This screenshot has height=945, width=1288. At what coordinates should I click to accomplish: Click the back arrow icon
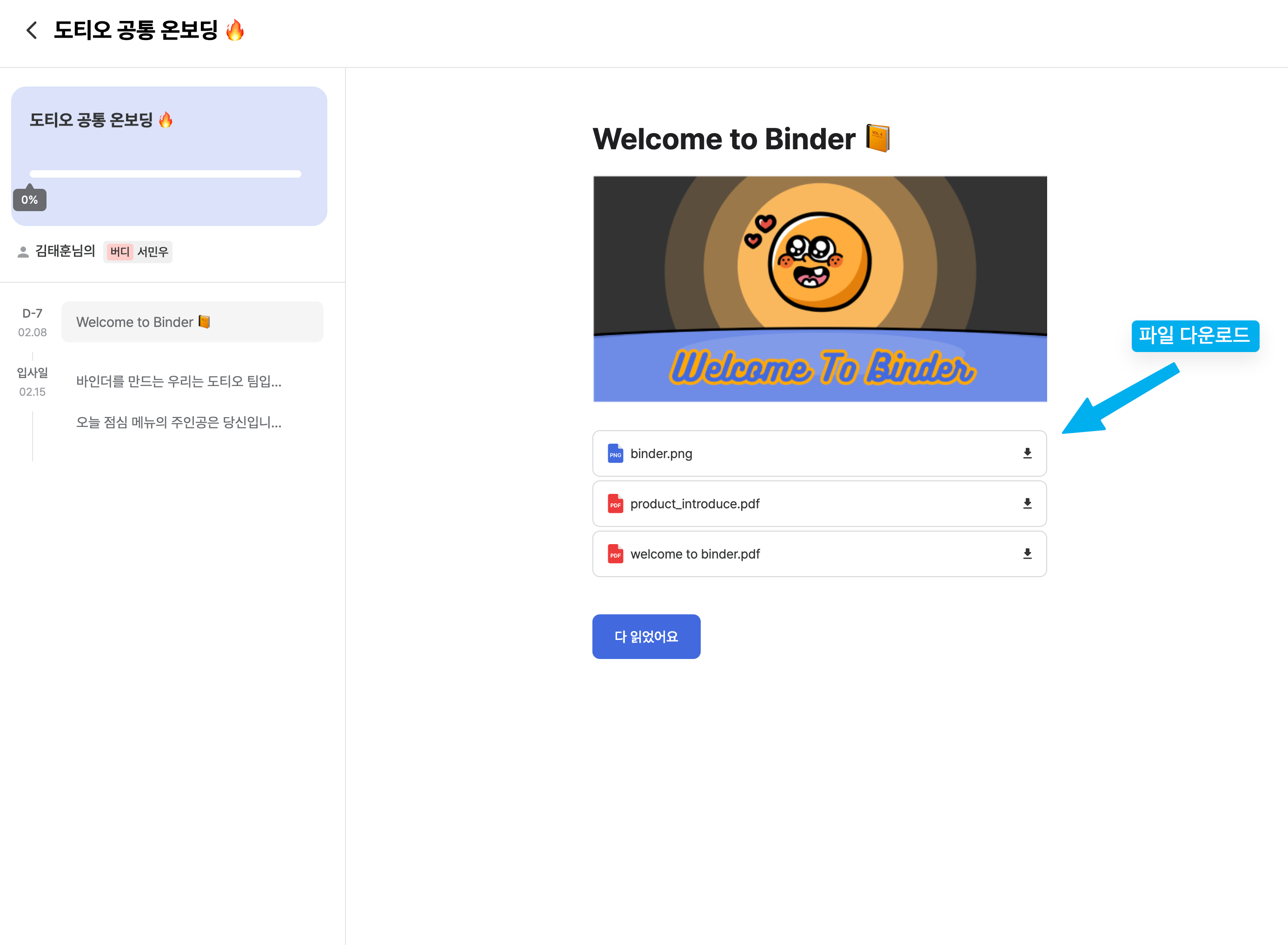tap(32, 30)
